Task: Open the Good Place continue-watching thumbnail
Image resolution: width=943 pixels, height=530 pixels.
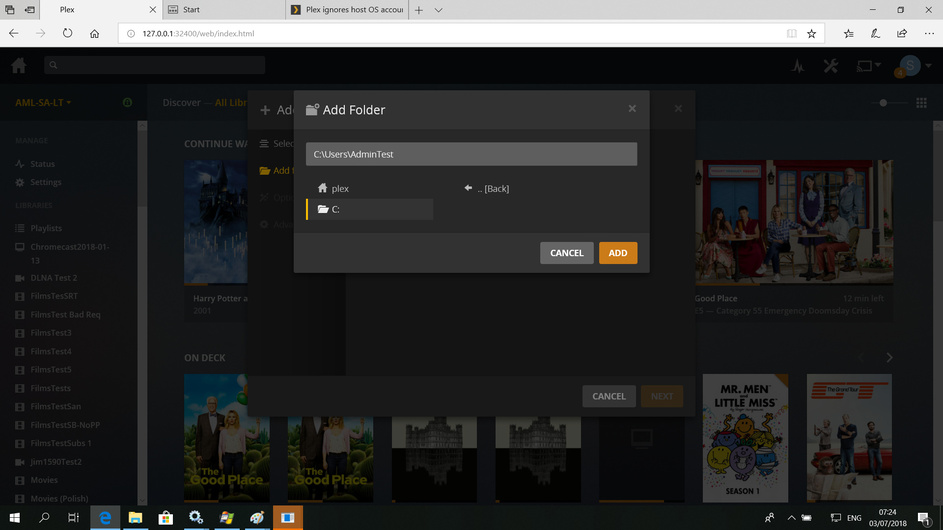Action: pos(794,222)
